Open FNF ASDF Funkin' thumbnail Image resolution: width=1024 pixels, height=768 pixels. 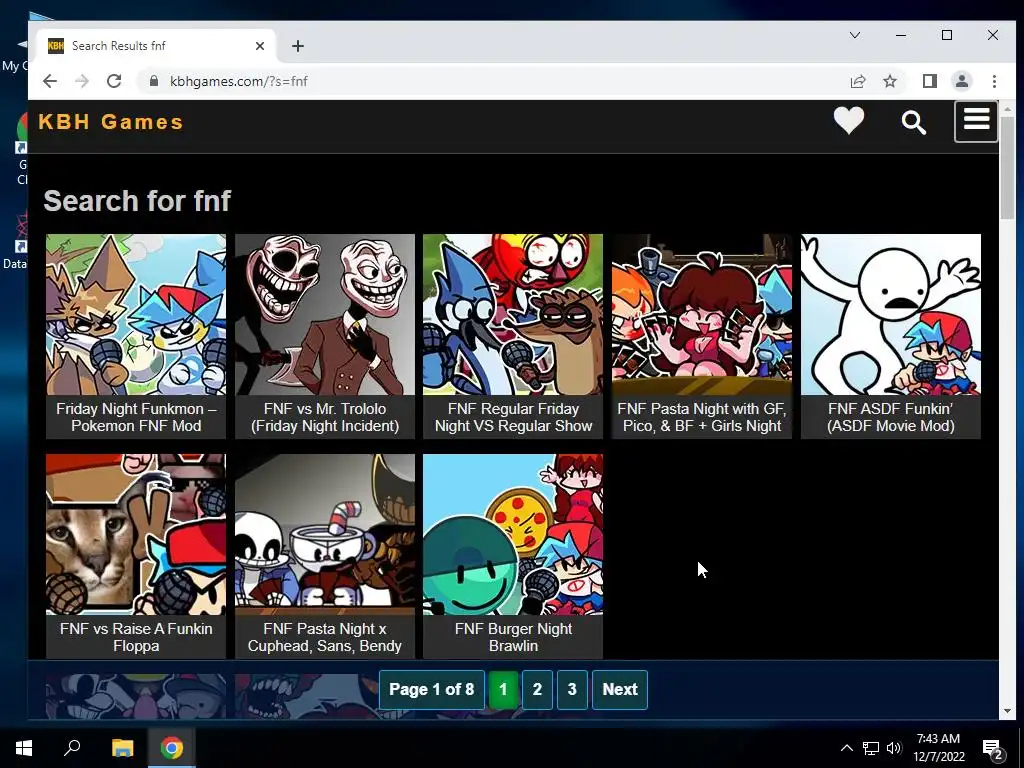[x=891, y=315]
